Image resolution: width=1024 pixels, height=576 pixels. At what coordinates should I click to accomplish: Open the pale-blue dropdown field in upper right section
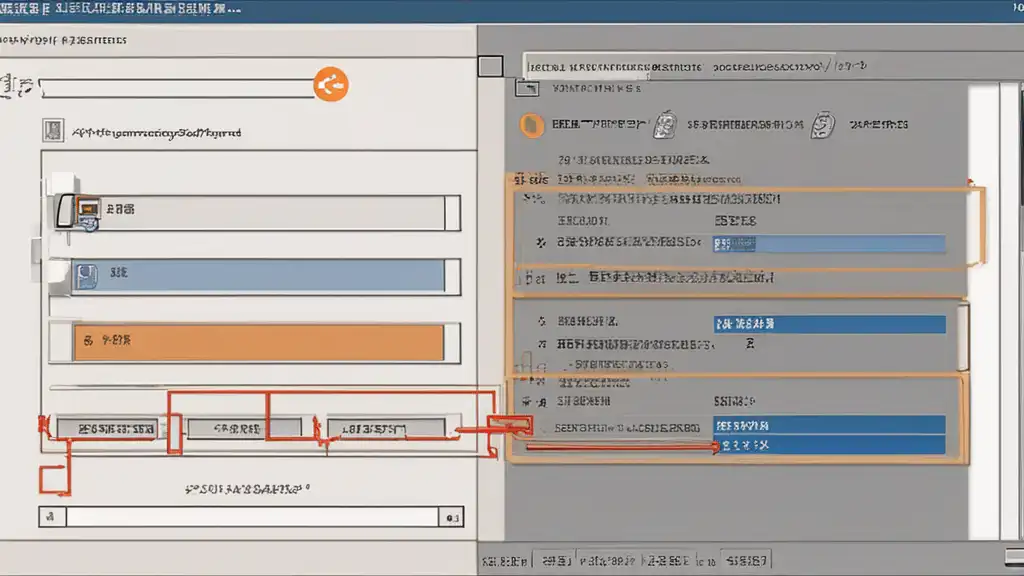tap(829, 244)
